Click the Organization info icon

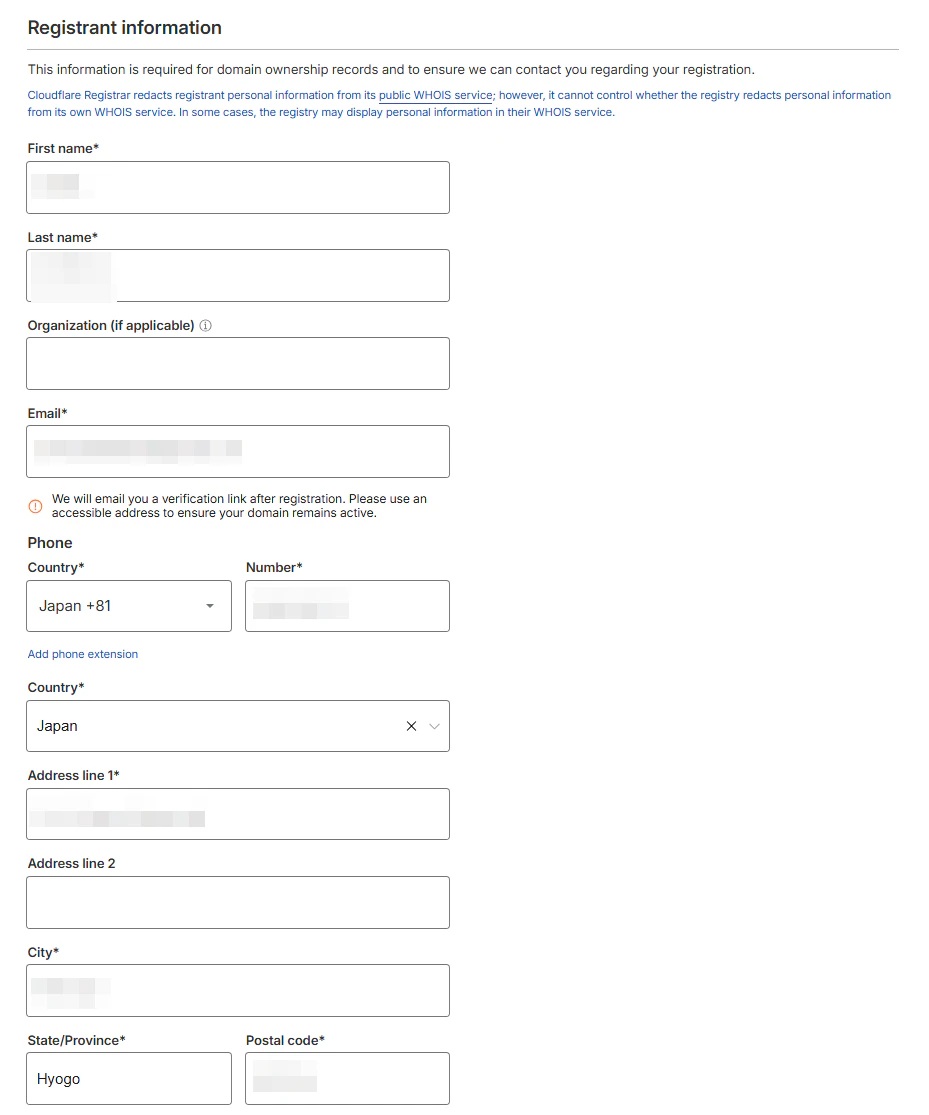[x=206, y=326]
